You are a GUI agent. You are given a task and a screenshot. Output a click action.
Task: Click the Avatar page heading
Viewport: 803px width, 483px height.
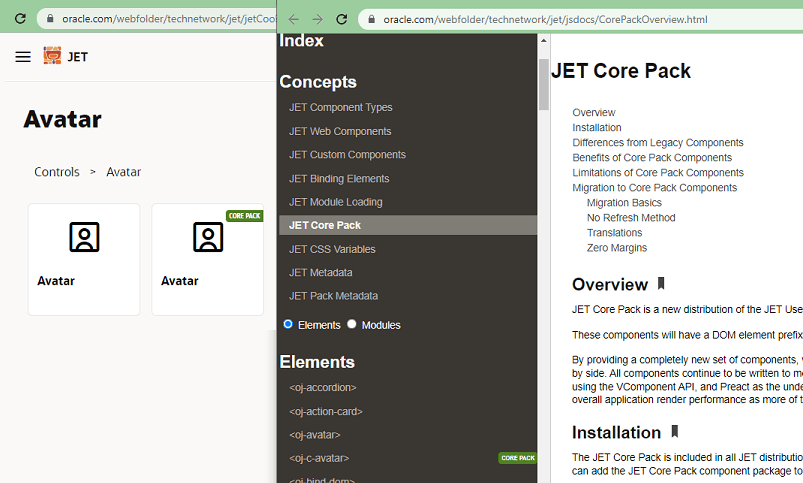coord(62,119)
